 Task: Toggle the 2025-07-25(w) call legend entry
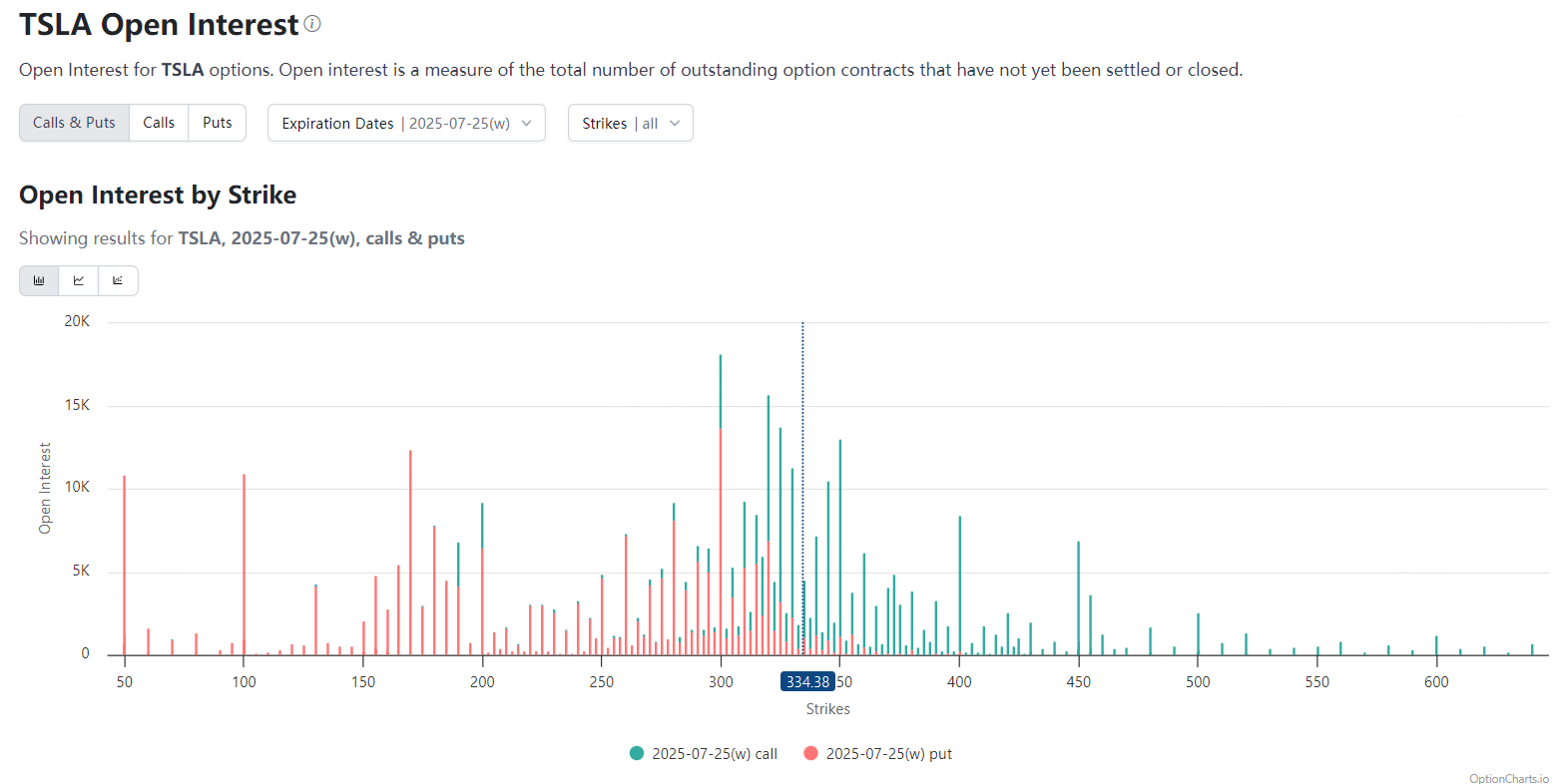coord(704,754)
